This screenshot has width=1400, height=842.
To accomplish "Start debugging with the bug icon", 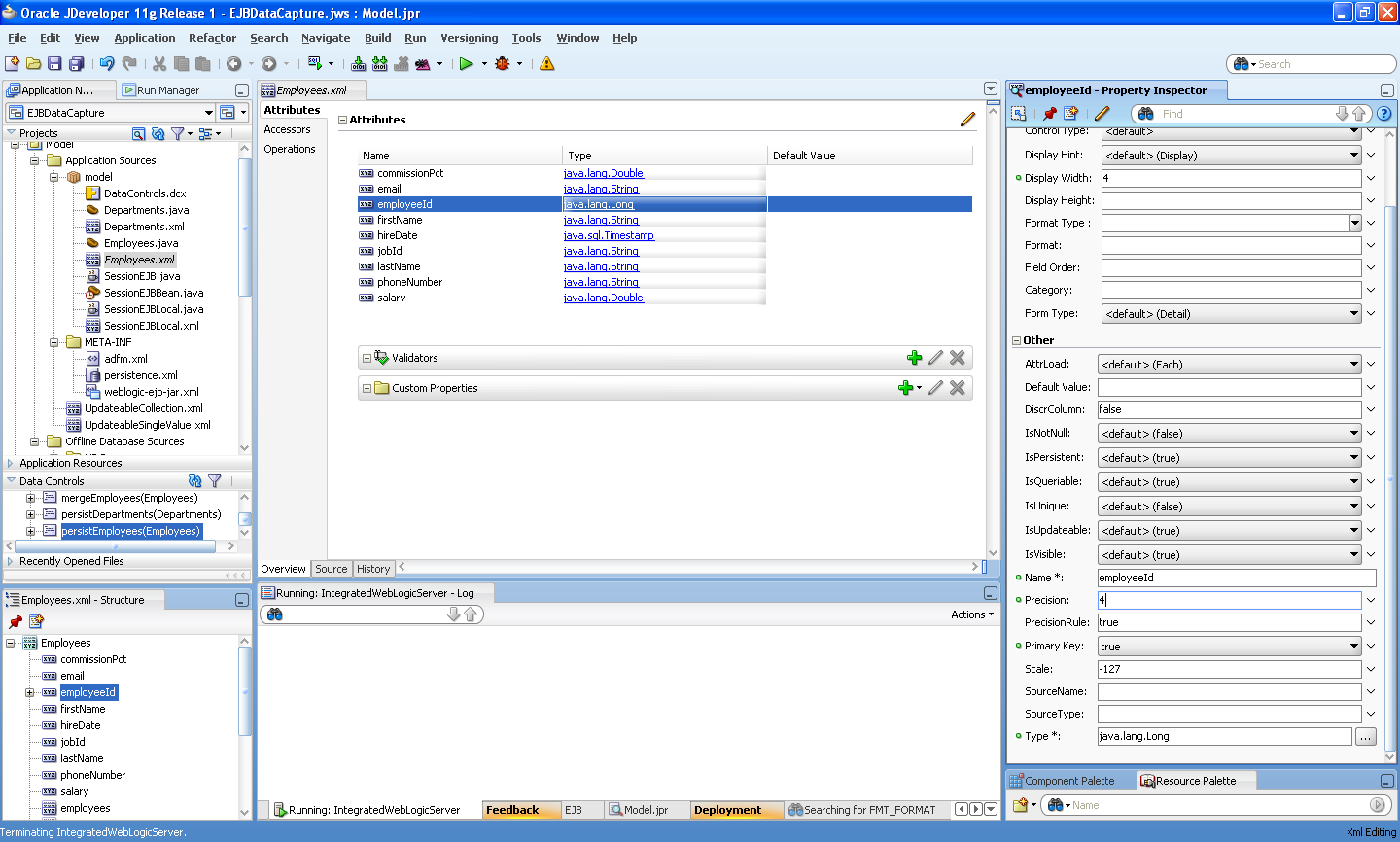I will (x=504, y=64).
